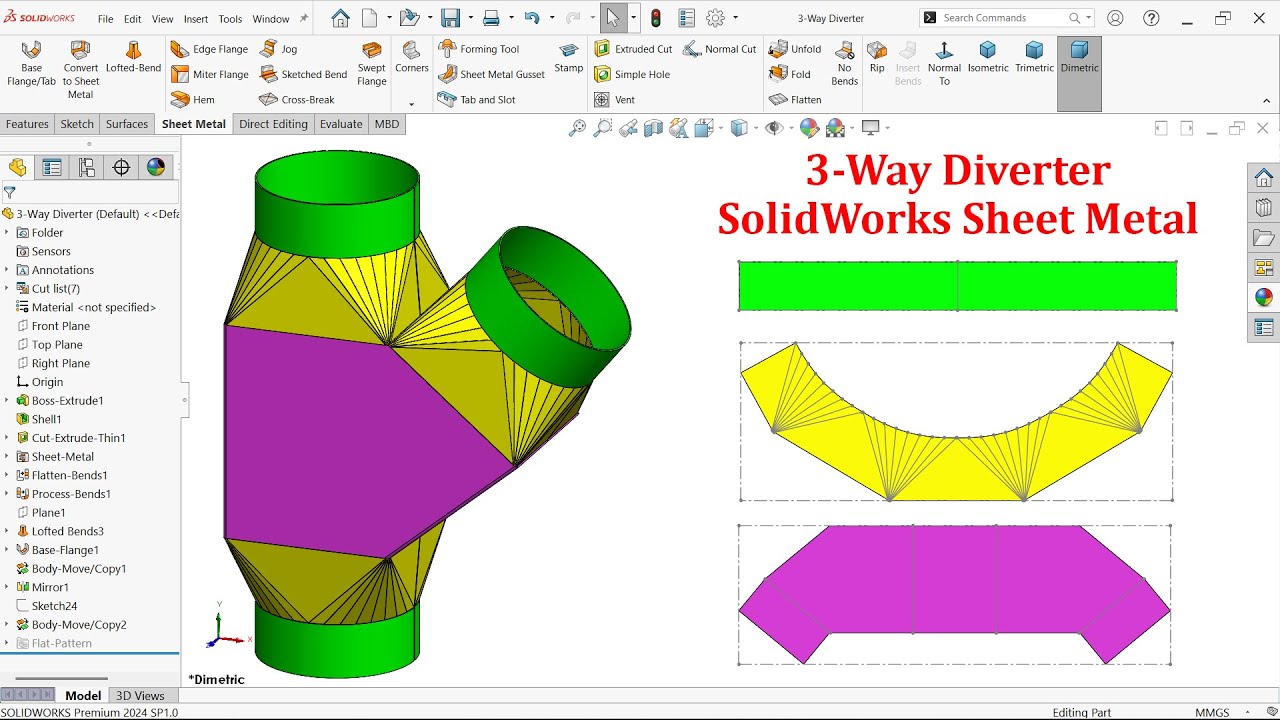The image size is (1280, 720).
Task: Open the Corners tool
Action: [x=411, y=58]
